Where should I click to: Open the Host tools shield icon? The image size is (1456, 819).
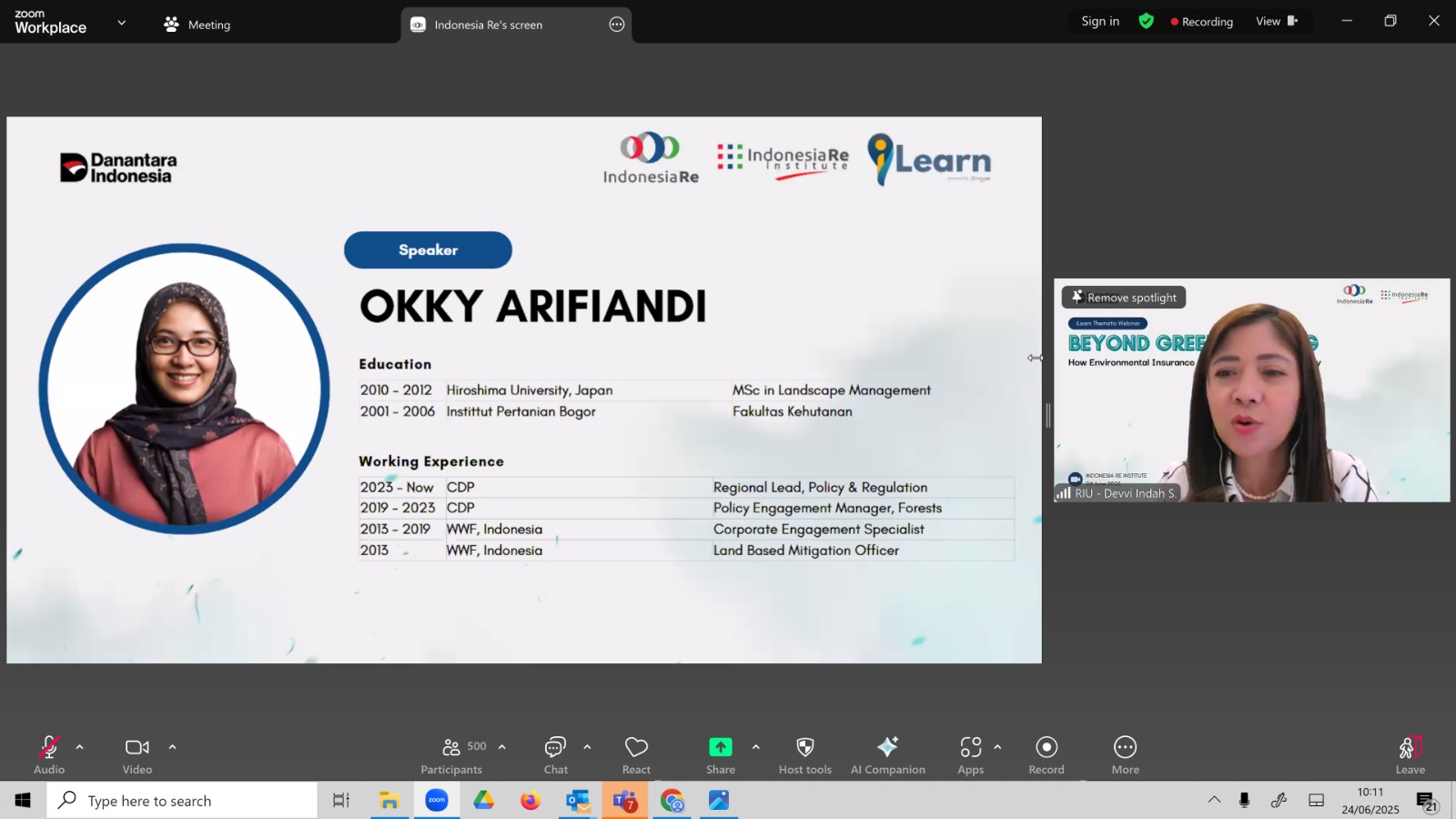[x=805, y=747]
